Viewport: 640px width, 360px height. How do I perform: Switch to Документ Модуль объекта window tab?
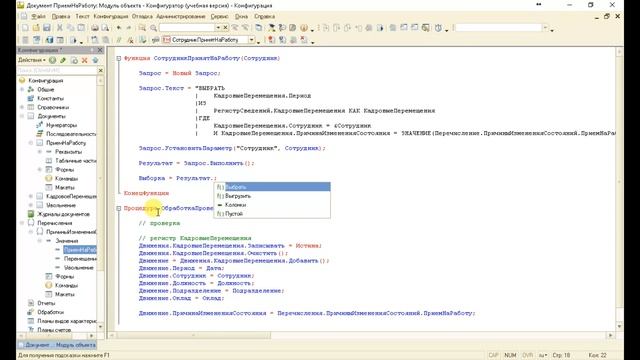pyautogui.click(x=58, y=345)
